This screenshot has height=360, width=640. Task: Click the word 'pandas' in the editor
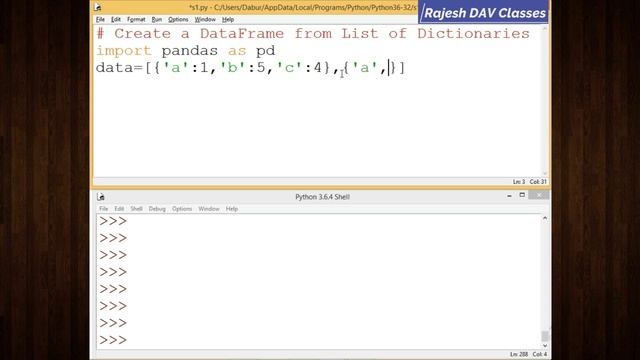[189, 51]
